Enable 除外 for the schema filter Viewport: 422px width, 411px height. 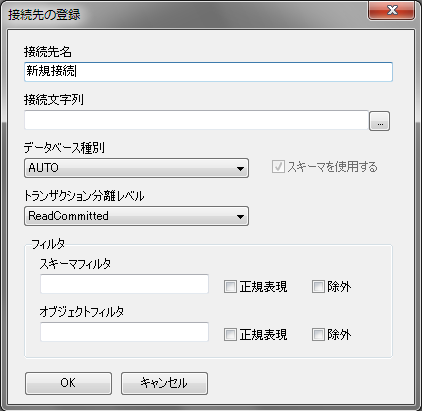coord(318,286)
